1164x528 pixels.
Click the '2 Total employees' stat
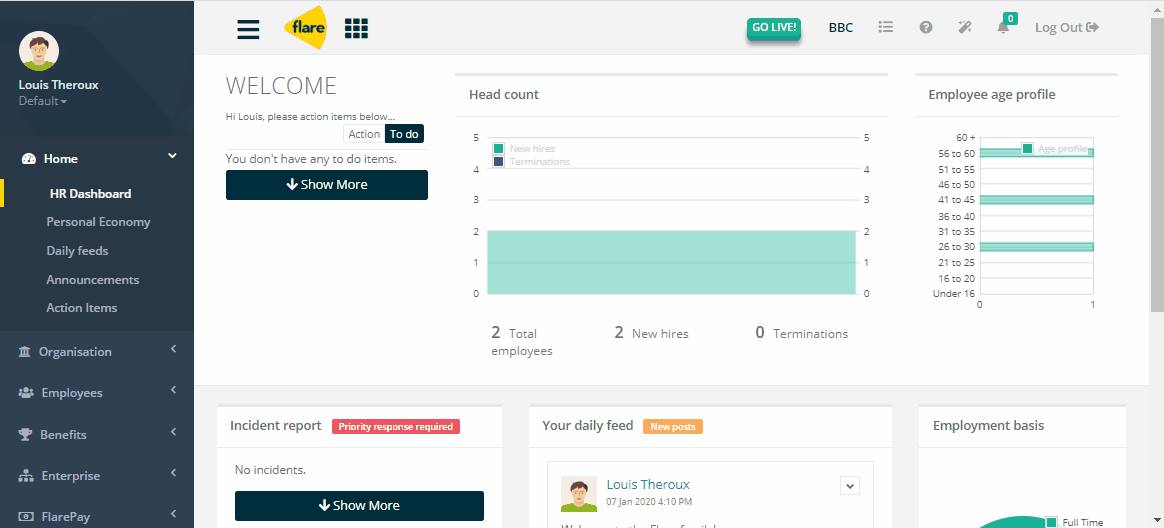[x=522, y=341]
